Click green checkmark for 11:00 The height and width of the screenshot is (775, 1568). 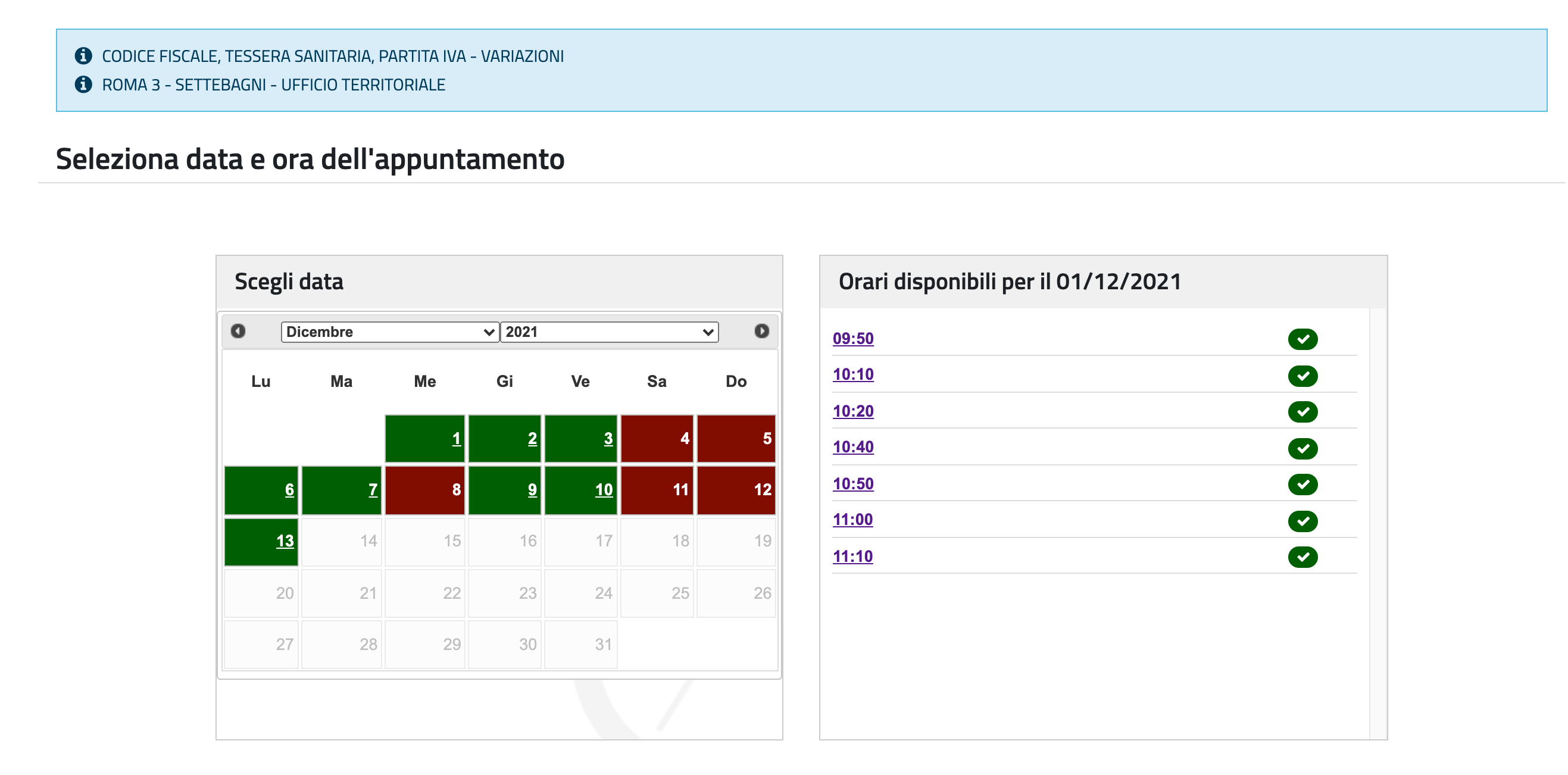[x=1302, y=521]
